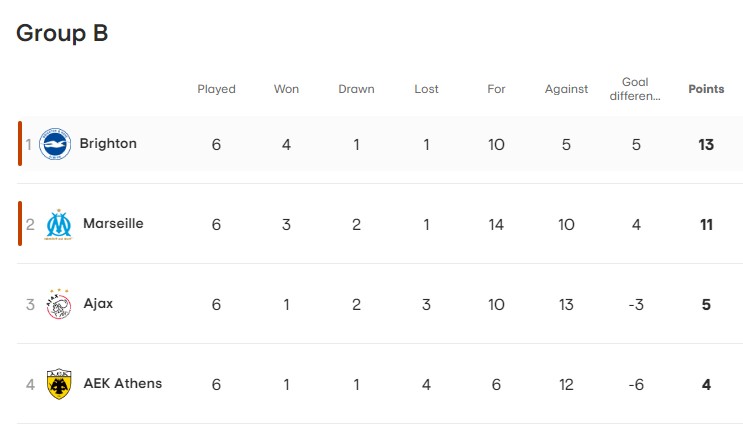743x433 pixels.
Task: Click the For goals column header
Action: tap(496, 89)
